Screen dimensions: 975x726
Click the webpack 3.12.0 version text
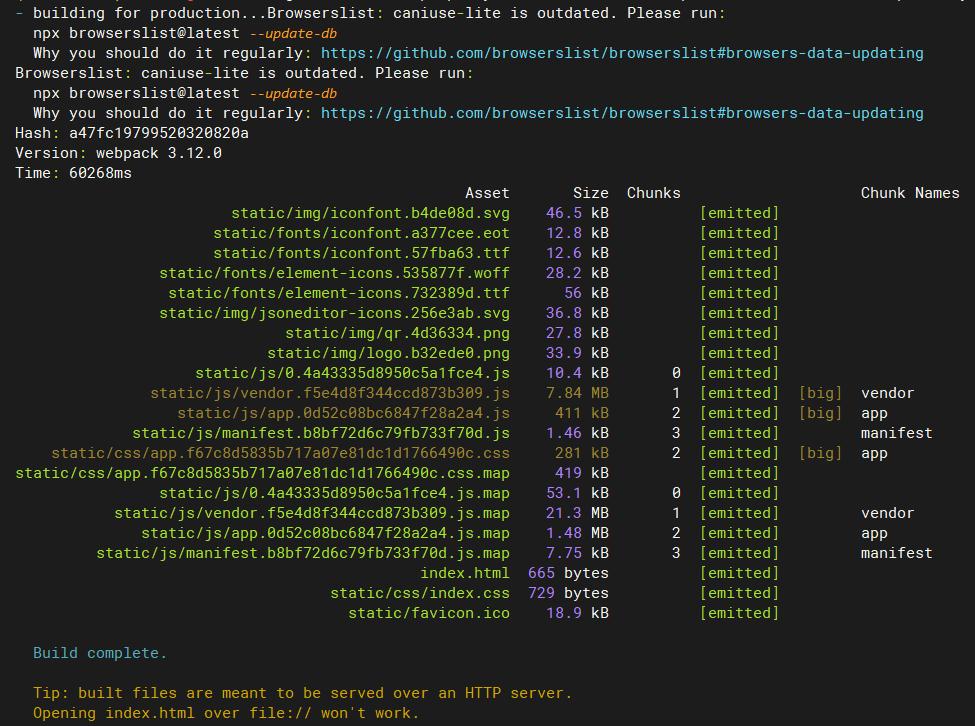(159, 153)
